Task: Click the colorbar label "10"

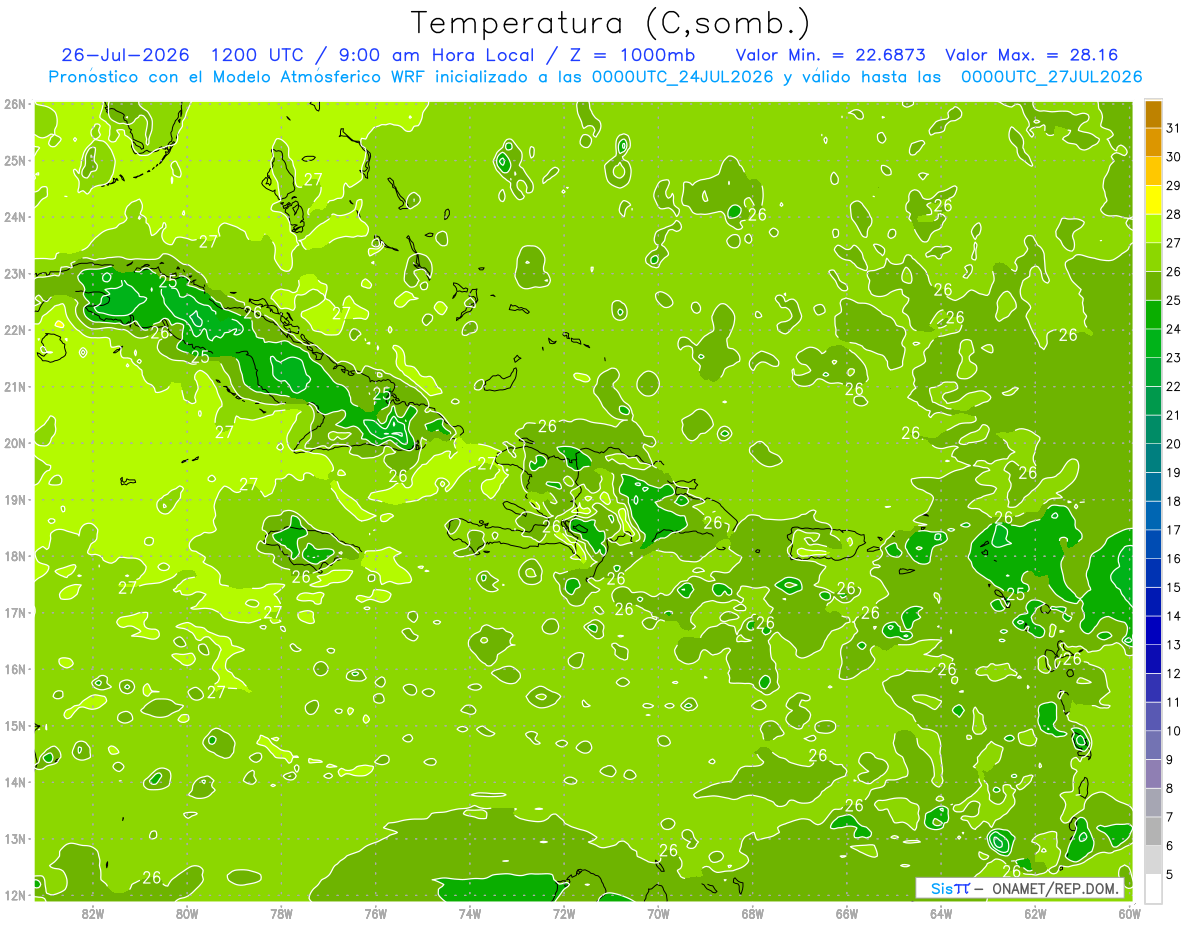Action: point(1174,731)
